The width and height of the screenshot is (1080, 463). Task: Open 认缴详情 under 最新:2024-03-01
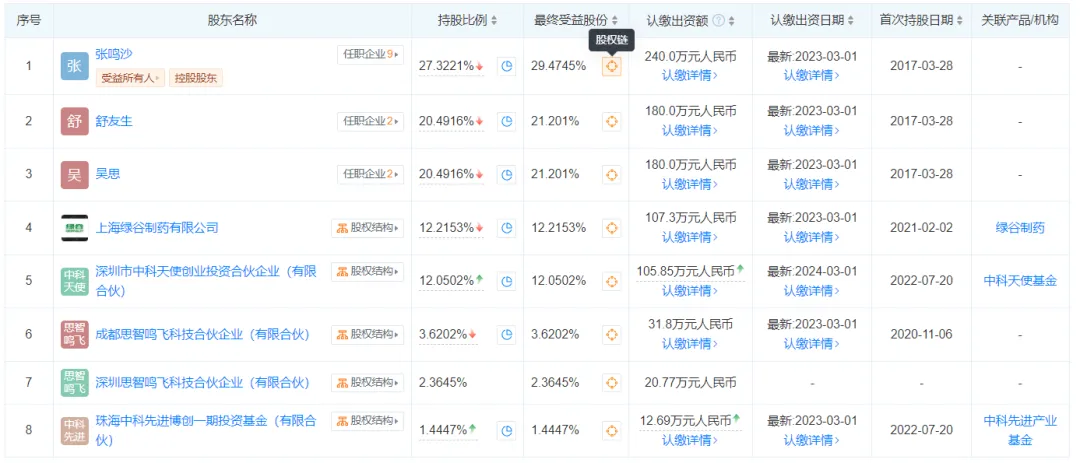[812, 291]
